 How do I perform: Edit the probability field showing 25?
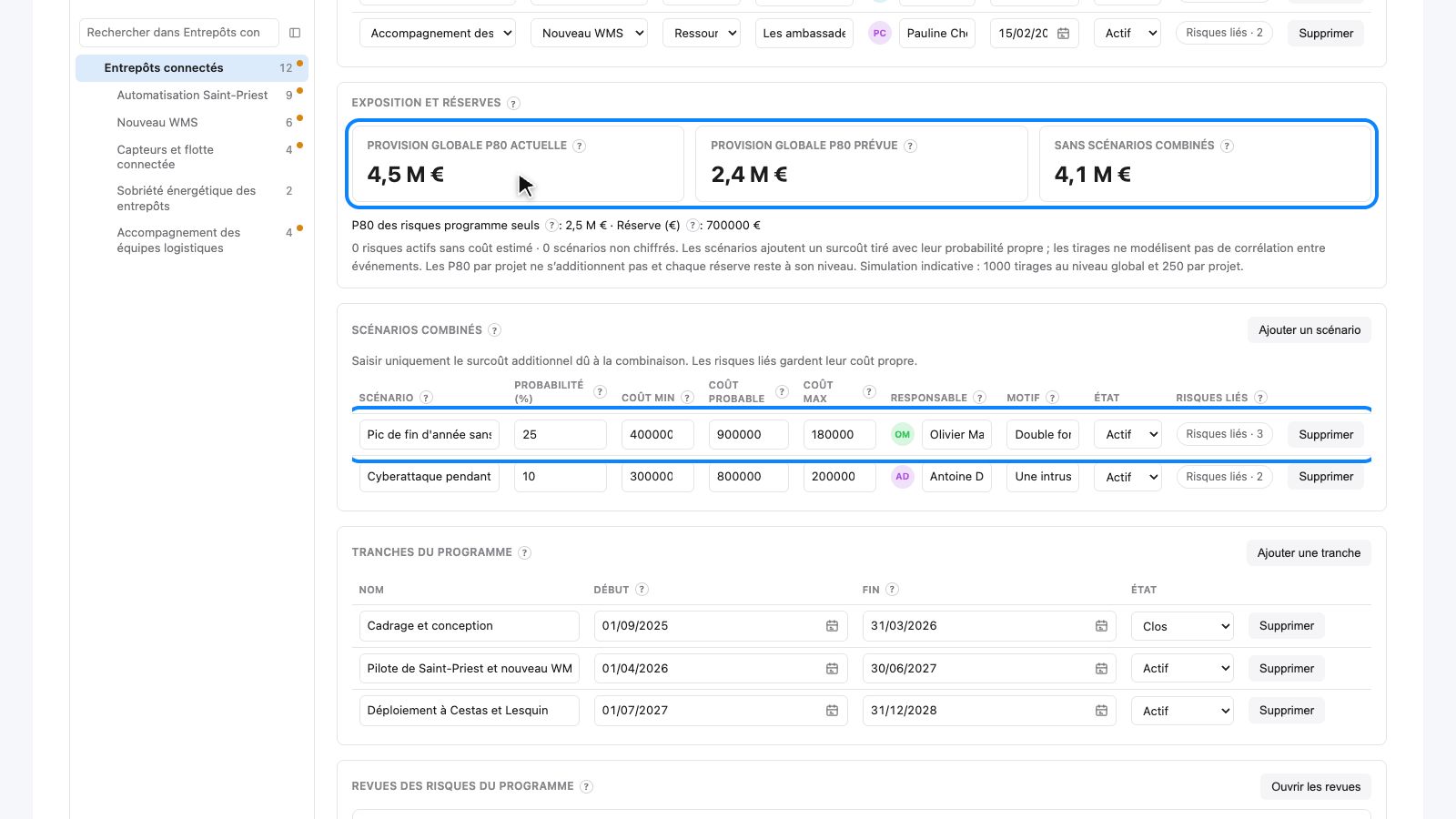click(561, 435)
